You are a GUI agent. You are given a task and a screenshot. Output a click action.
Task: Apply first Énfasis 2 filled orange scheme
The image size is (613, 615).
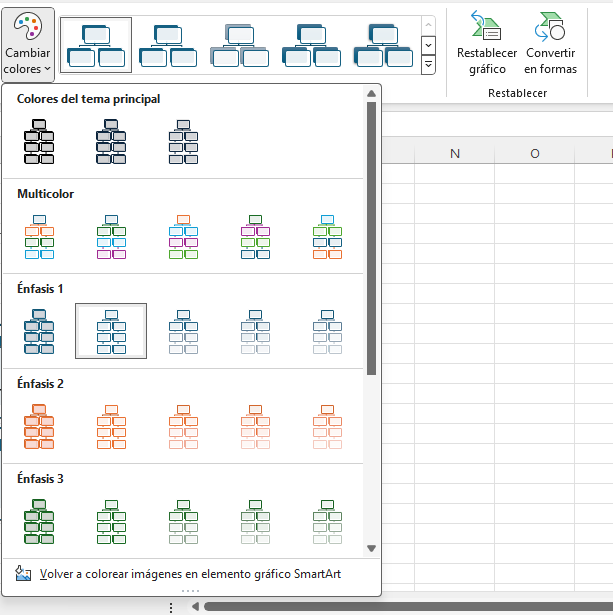(x=39, y=427)
